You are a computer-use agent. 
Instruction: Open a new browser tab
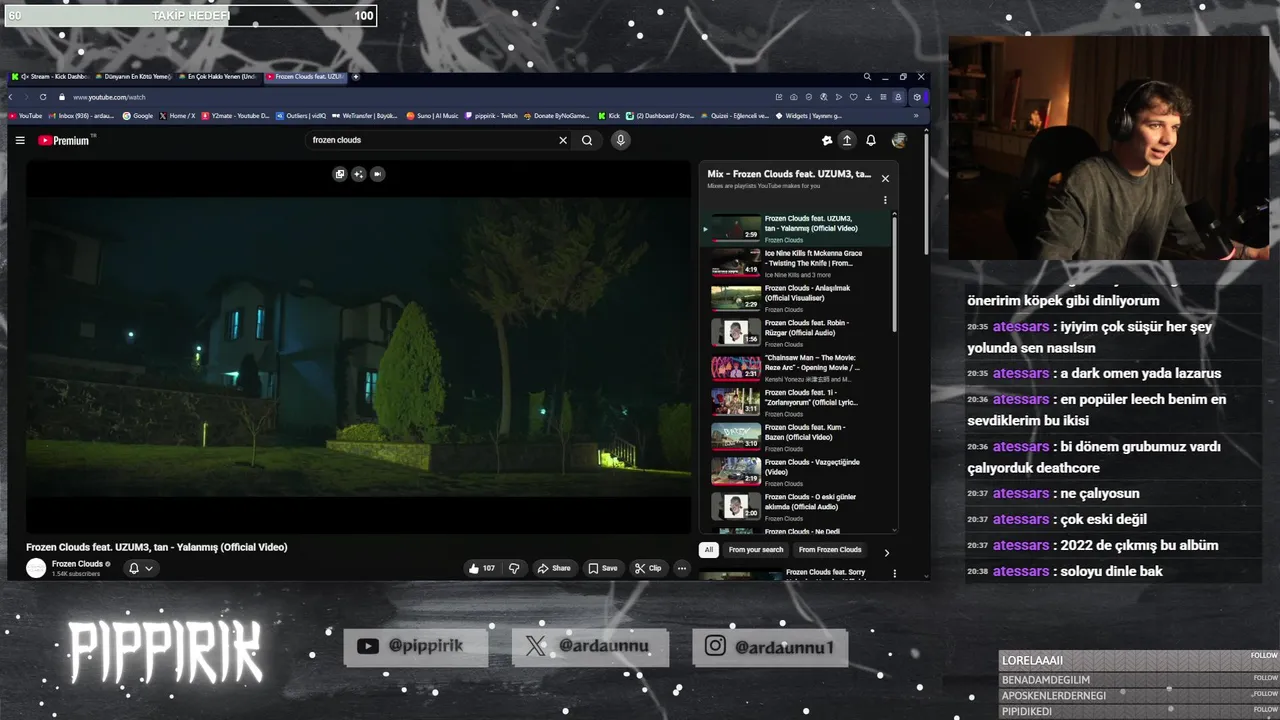[355, 77]
